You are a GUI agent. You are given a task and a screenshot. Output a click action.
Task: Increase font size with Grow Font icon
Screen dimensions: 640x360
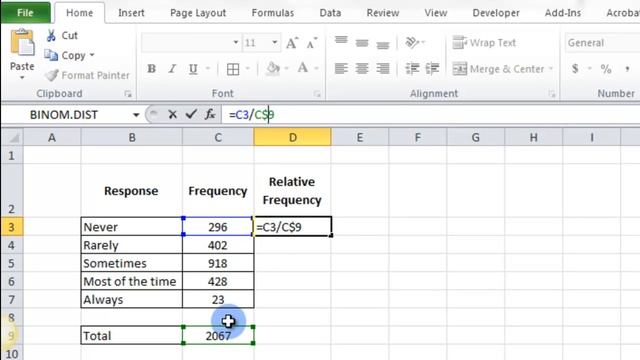292,43
